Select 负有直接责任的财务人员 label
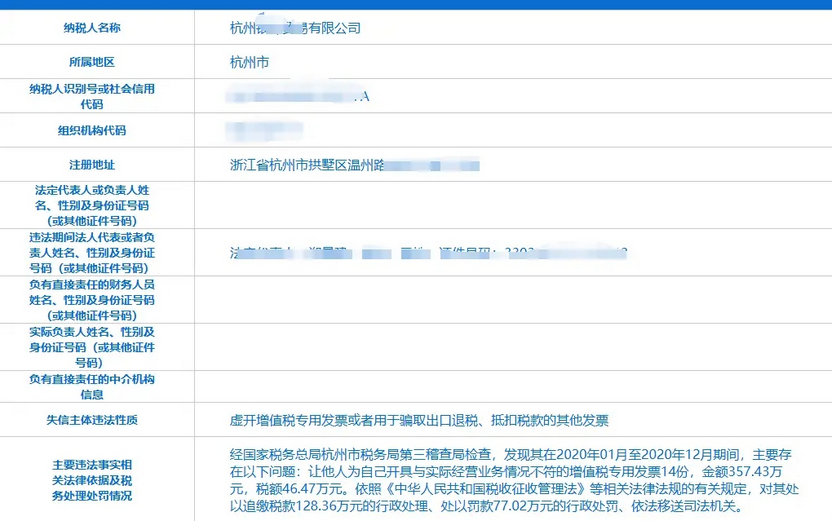Screen dimensions: 832x522 [x=92, y=300]
